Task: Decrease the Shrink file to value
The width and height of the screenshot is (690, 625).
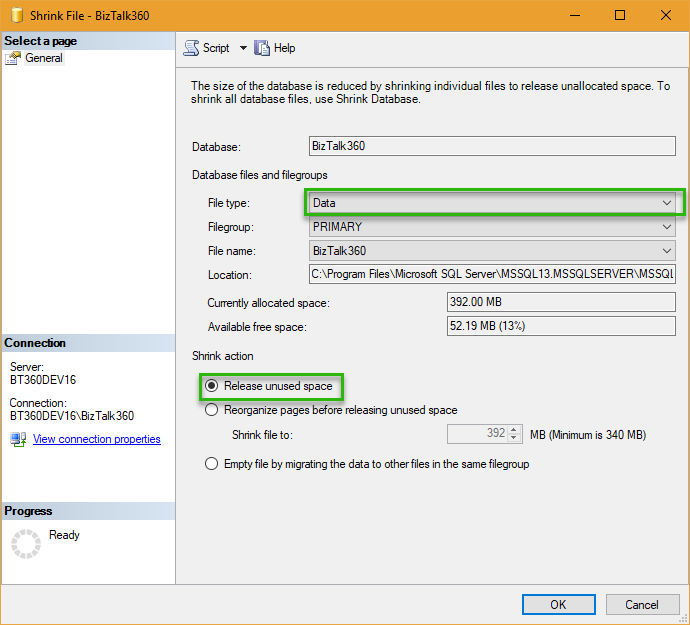Action: click(514, 438)
